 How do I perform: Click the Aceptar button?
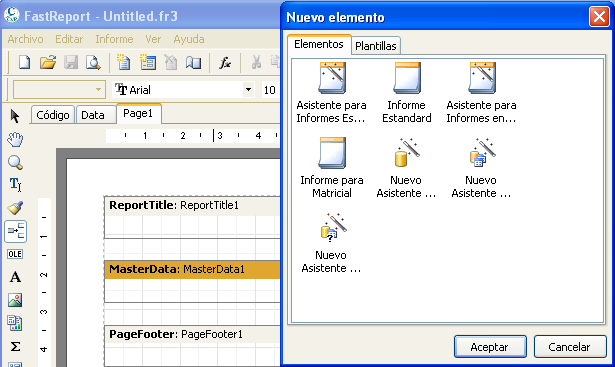[x=490, y=347]
